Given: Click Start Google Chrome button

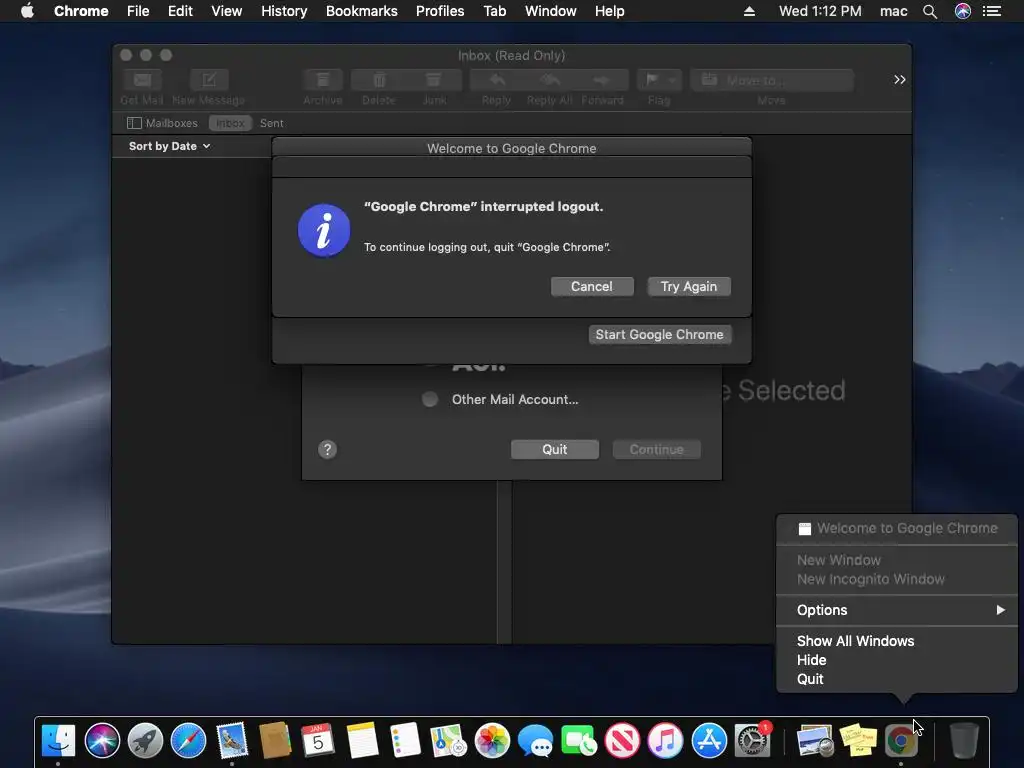Looking at the screenshot, I should (659, 334).
